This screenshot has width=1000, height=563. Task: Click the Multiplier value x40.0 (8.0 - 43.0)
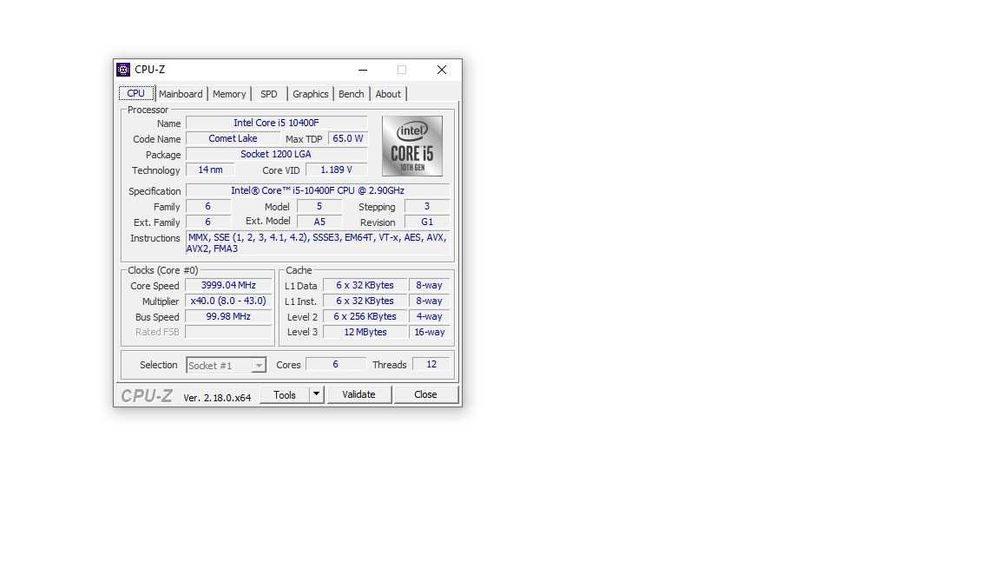point(228,301)
